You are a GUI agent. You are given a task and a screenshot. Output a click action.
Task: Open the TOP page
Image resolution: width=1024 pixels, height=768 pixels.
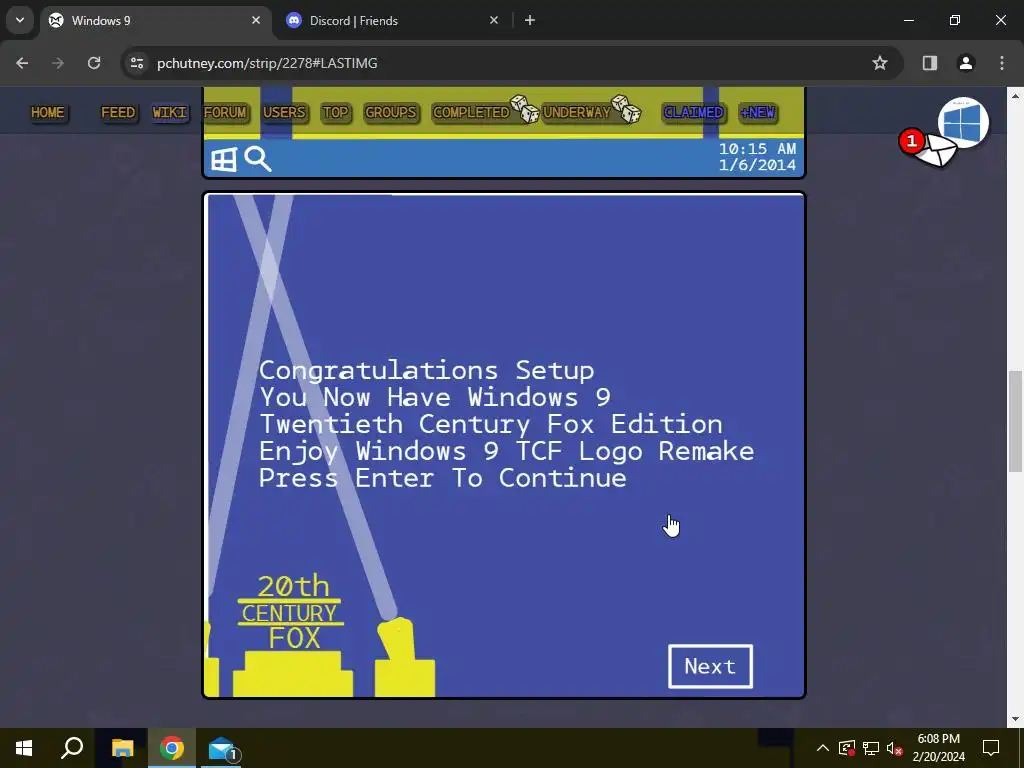[336, 112]
